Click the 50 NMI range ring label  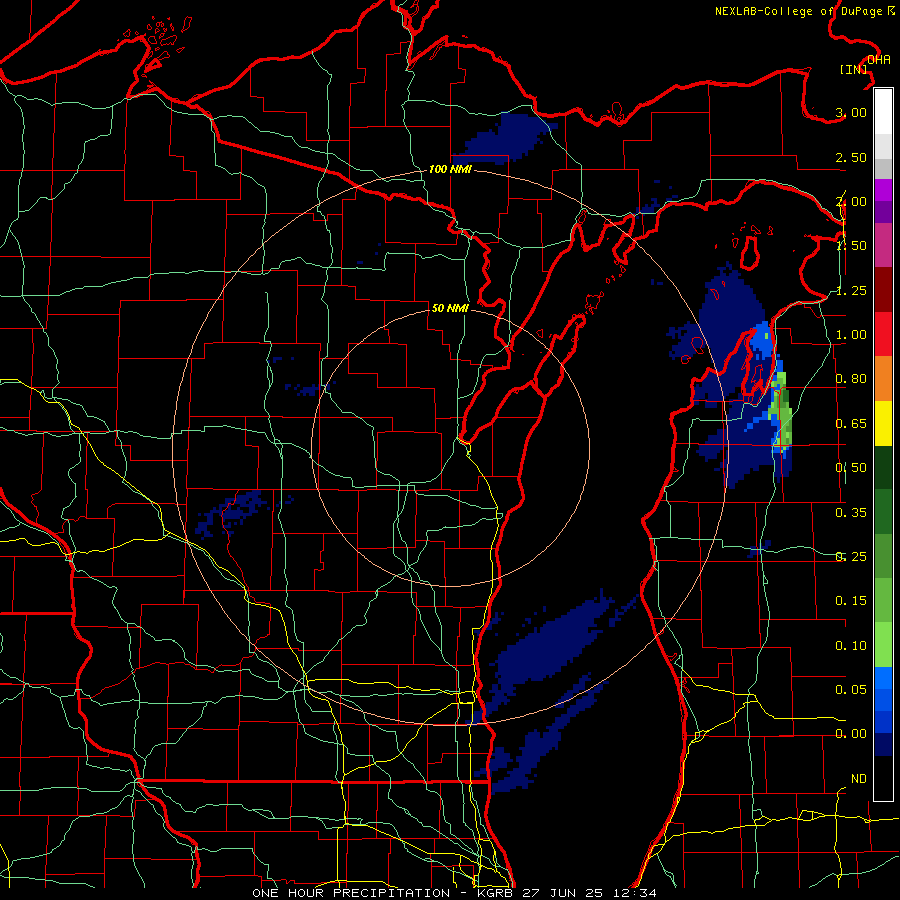(x=450, y=308)
